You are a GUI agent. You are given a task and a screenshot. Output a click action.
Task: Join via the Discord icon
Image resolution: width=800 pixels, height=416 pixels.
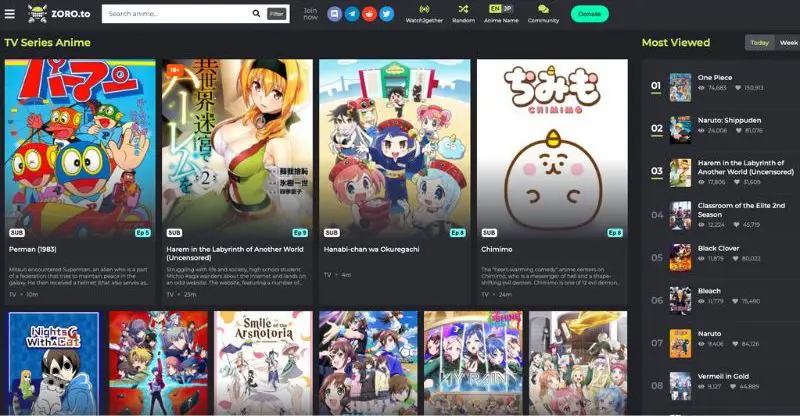(x=335, y=14)
